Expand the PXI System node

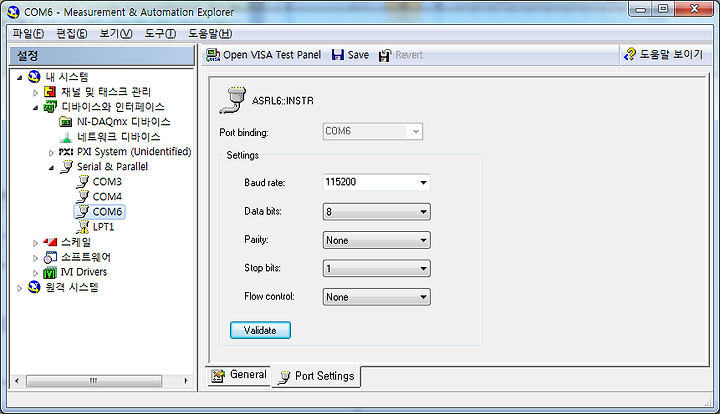click(x=51, y=153)
